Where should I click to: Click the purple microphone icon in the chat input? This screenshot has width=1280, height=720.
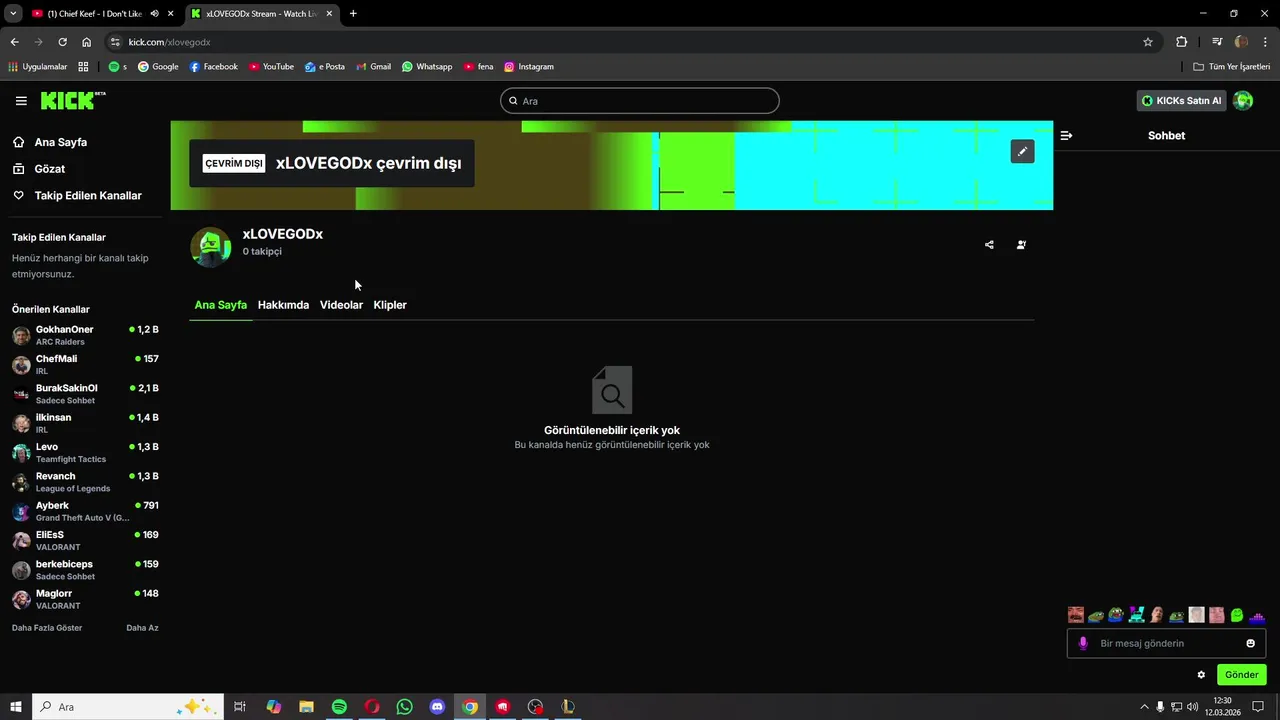[x=1082, y=643]
